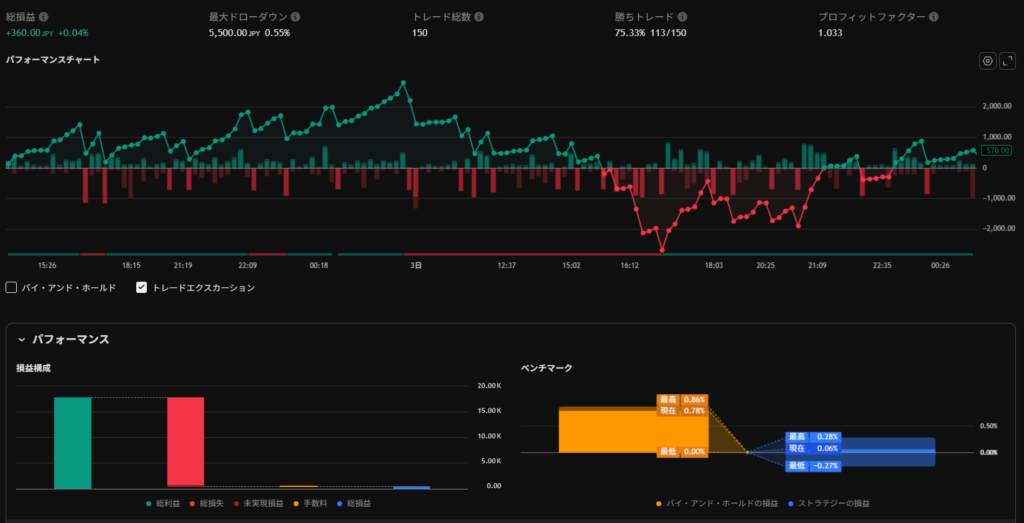This screenshot has width=1024, height=523.
Task: Click the 570.00 current value label
Action: click(x=996, y=150)
